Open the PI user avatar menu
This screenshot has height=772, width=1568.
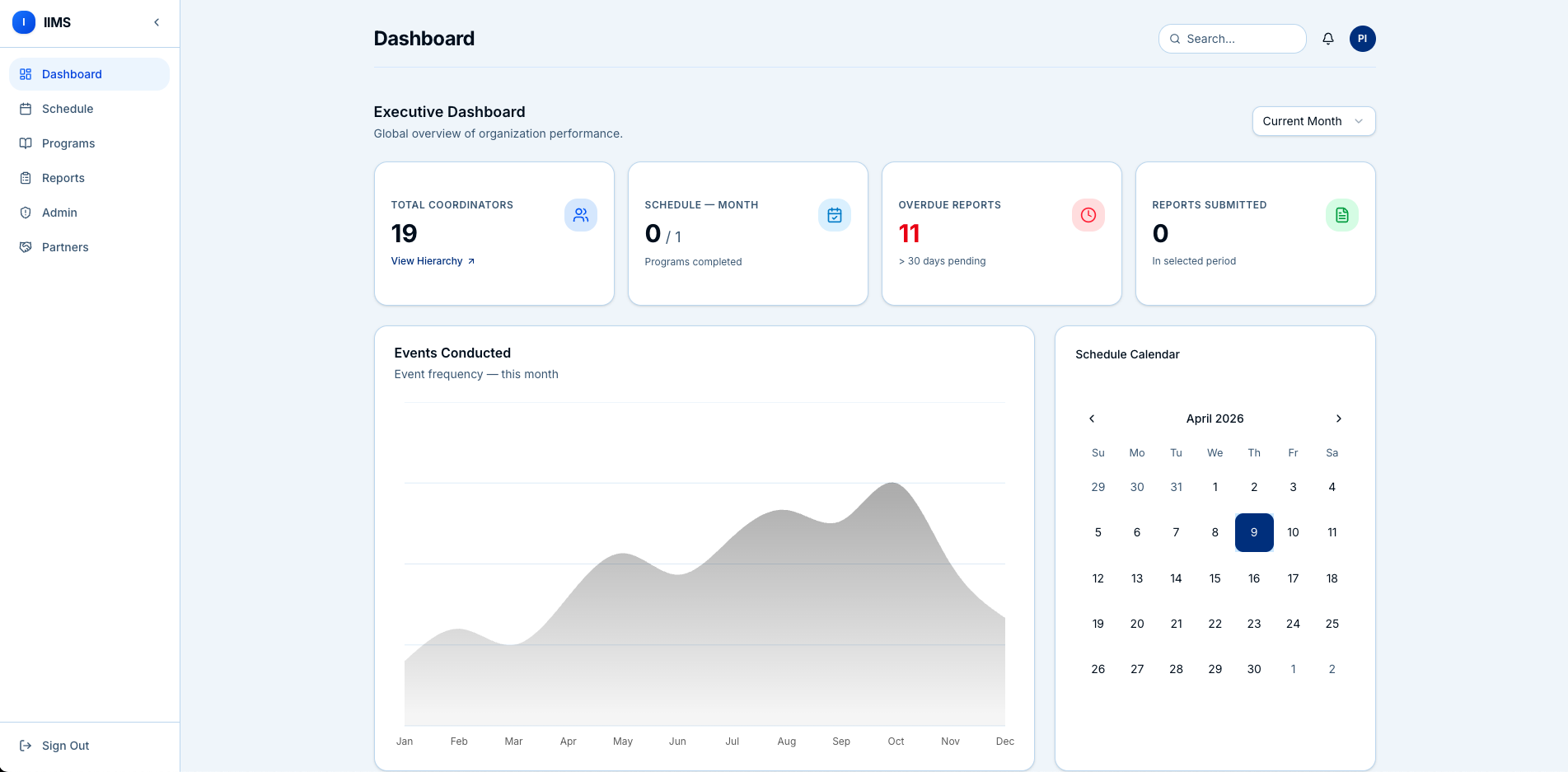pos(1362,39)
